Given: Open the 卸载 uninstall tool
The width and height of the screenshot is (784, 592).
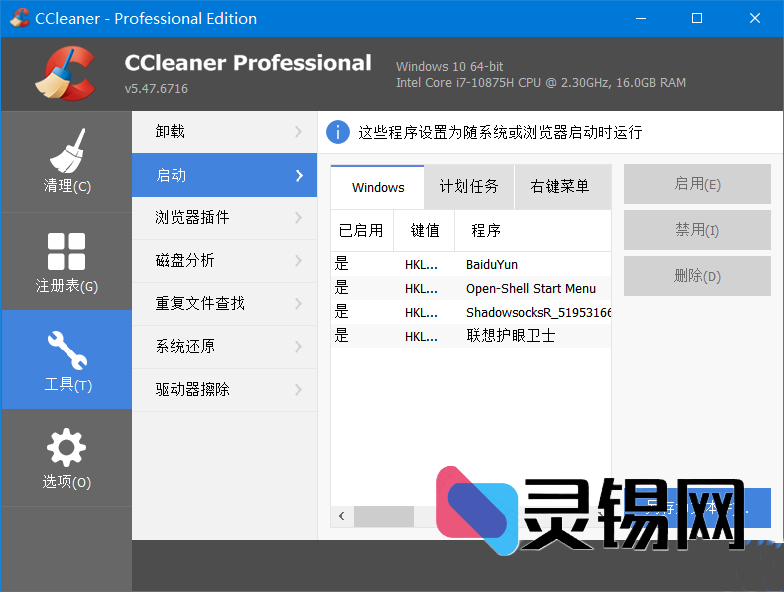Looking at the screenshot, I should (x=224, y=132).
